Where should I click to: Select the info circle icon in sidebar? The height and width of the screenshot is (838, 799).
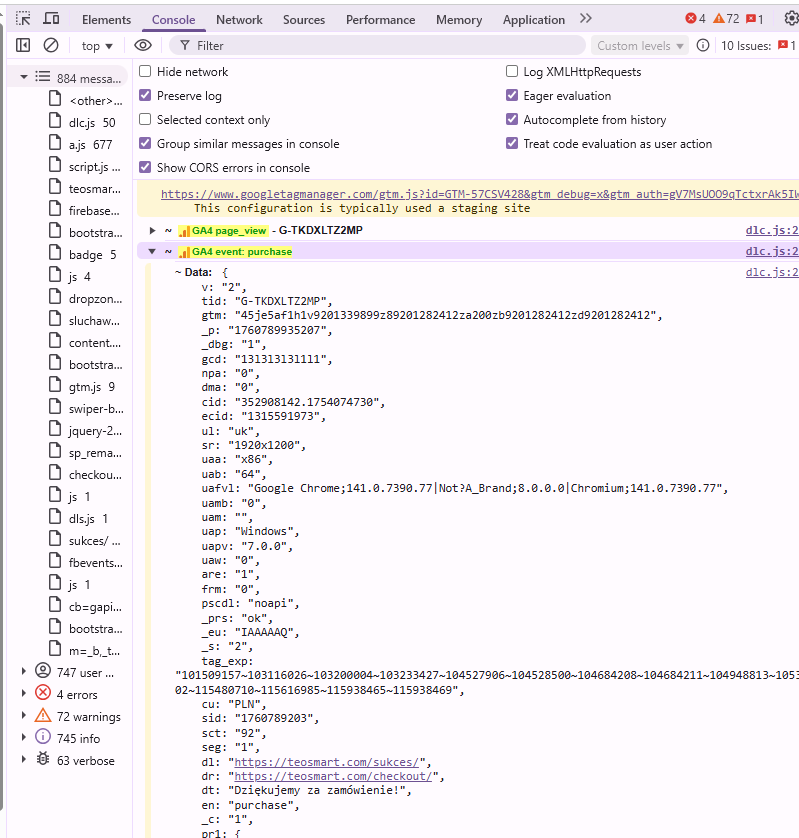(43, 736)
